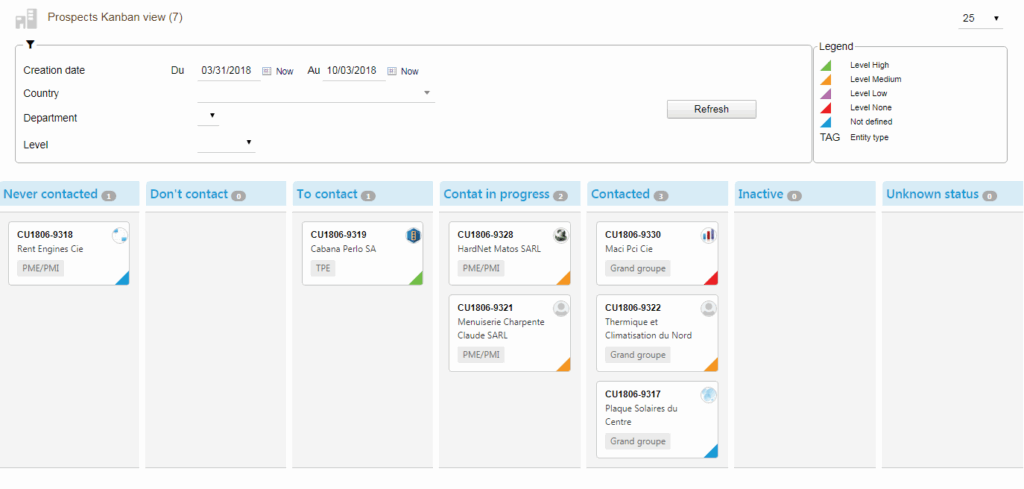Image resolution: width=1024 pixels, height=489 pixels.
Task: Select the Contacted column header
Action: click(x=620, y=194)
